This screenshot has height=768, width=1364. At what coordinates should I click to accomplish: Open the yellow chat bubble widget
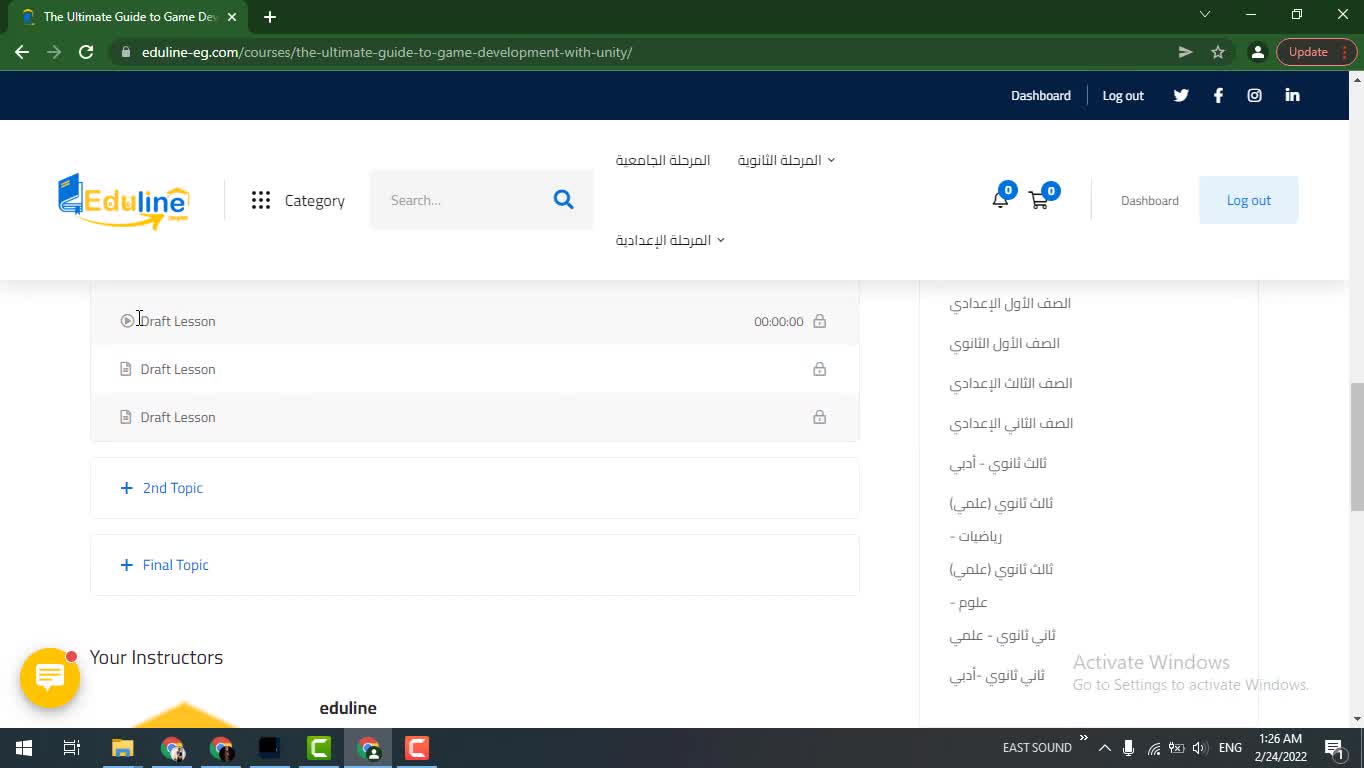(x=49, y=678)
